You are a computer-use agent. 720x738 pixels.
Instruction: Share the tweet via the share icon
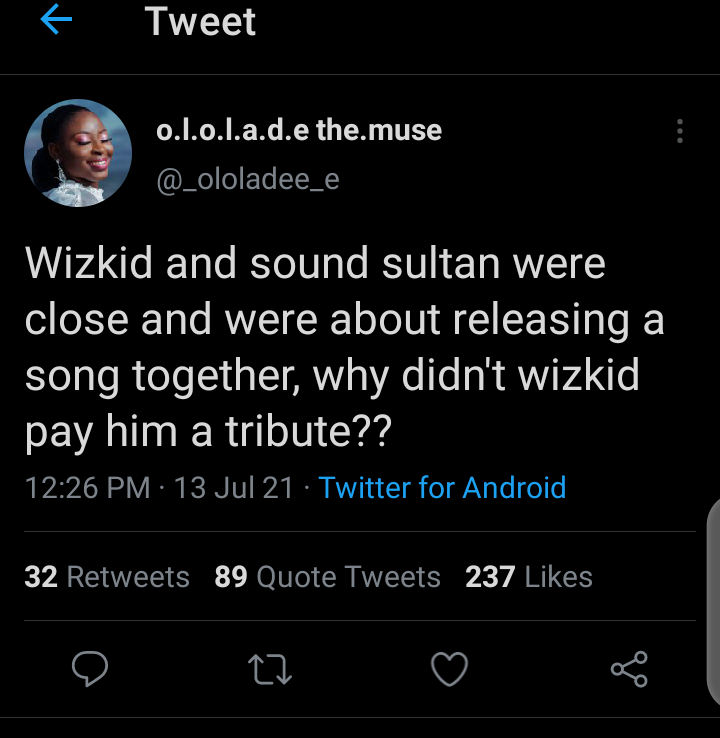[629, 669]
